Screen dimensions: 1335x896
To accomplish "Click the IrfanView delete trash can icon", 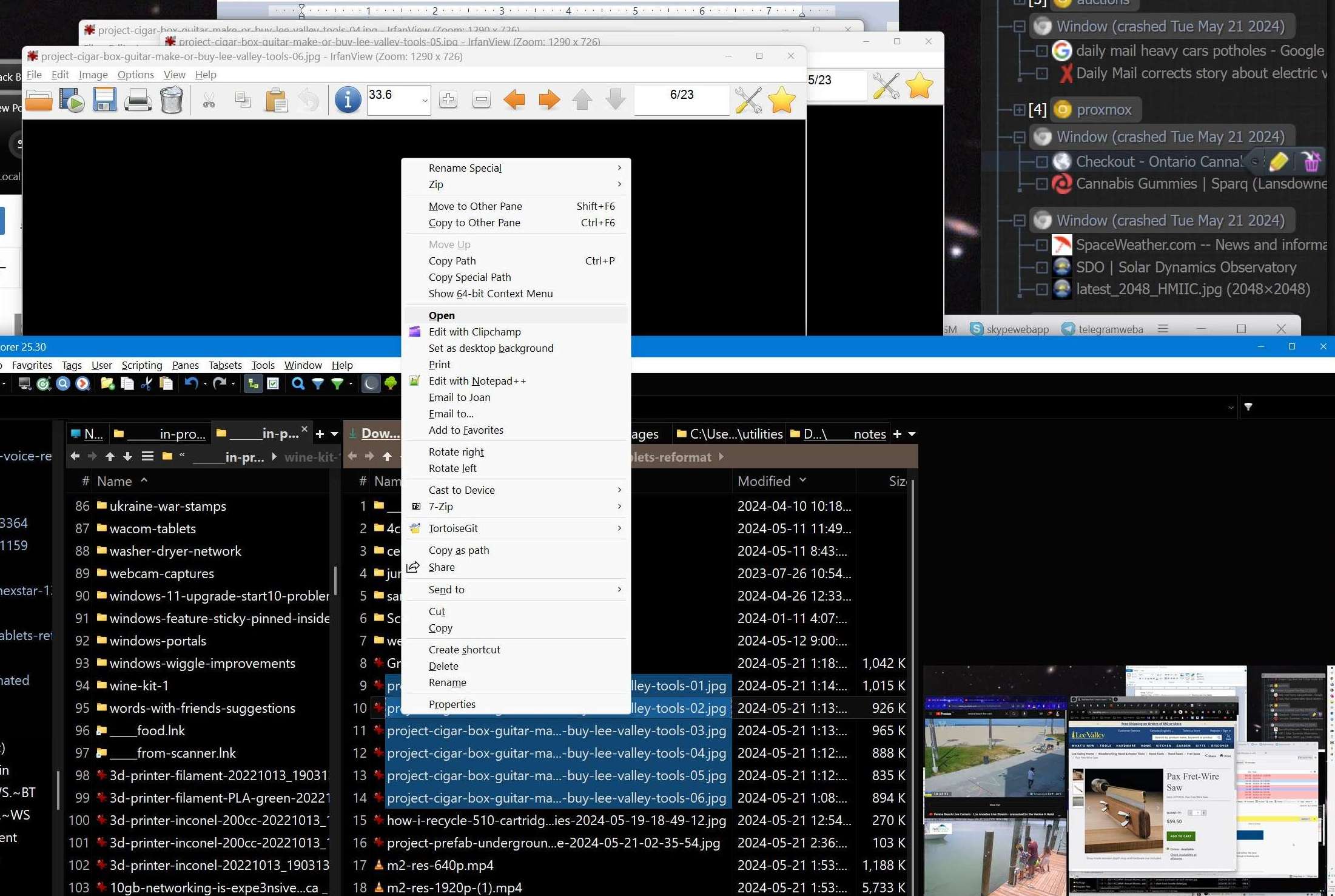I will pos(172,99).
